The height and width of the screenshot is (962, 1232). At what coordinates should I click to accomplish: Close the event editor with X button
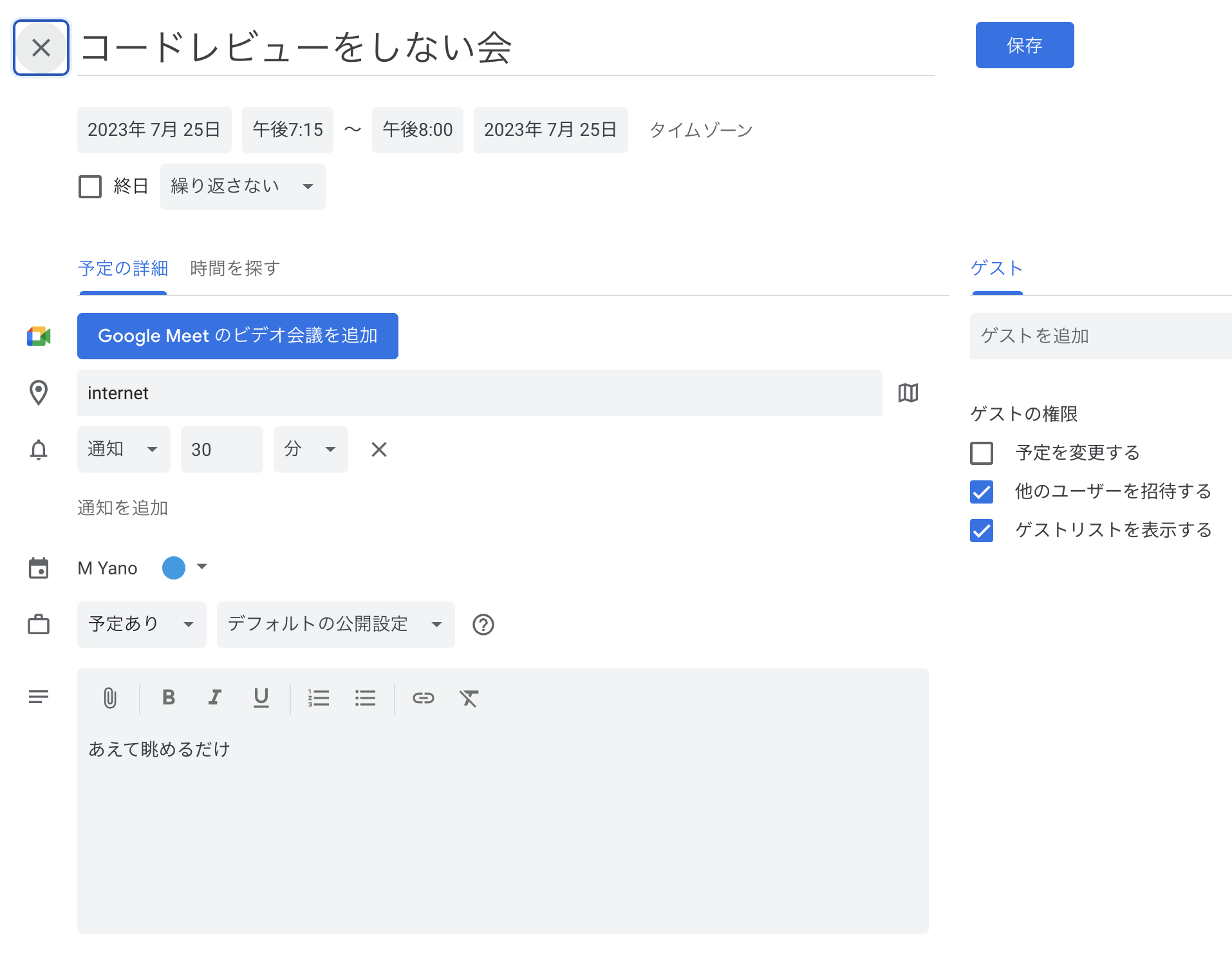tap(41, 48)
